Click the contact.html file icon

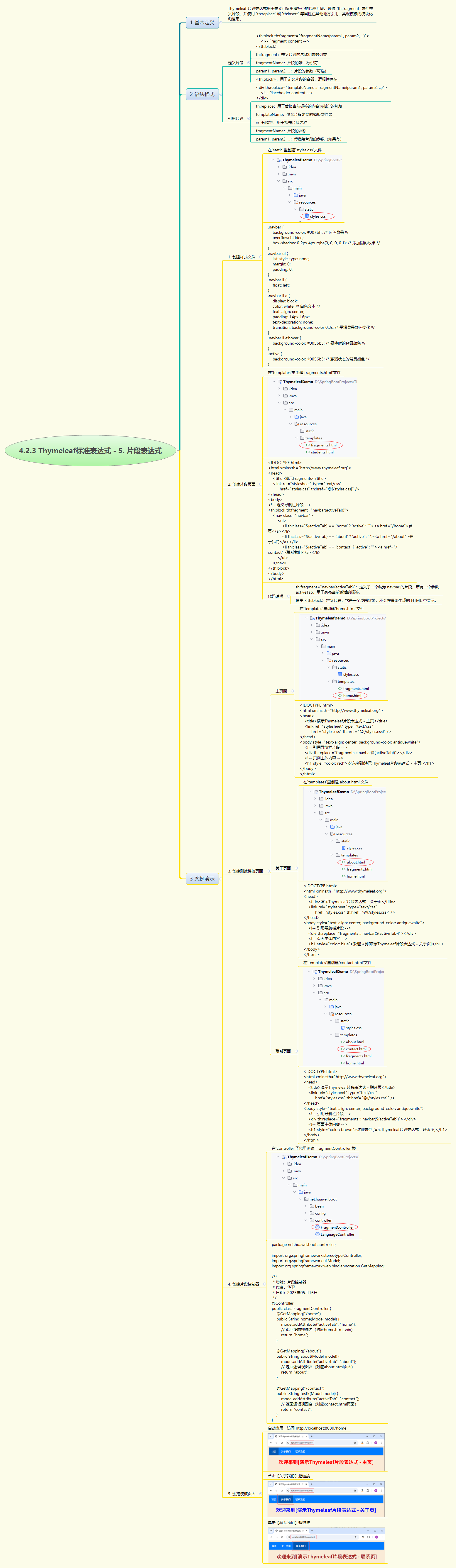click(343, 1049)
